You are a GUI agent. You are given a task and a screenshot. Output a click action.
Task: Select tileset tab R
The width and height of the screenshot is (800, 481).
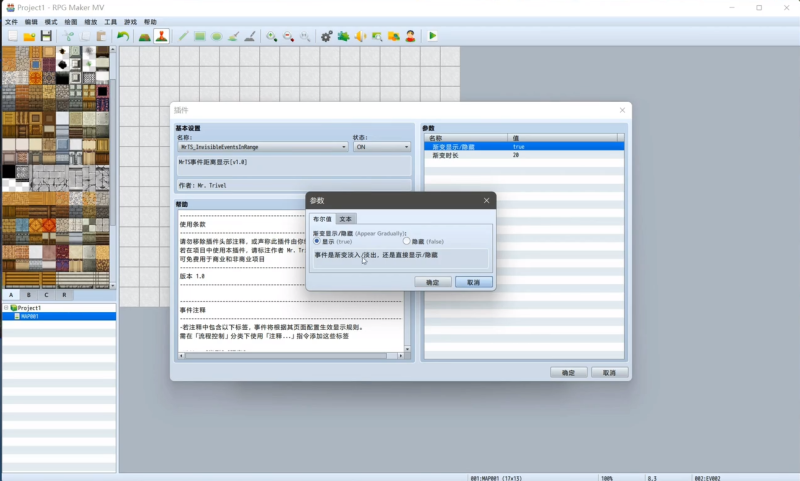[64, 295]
